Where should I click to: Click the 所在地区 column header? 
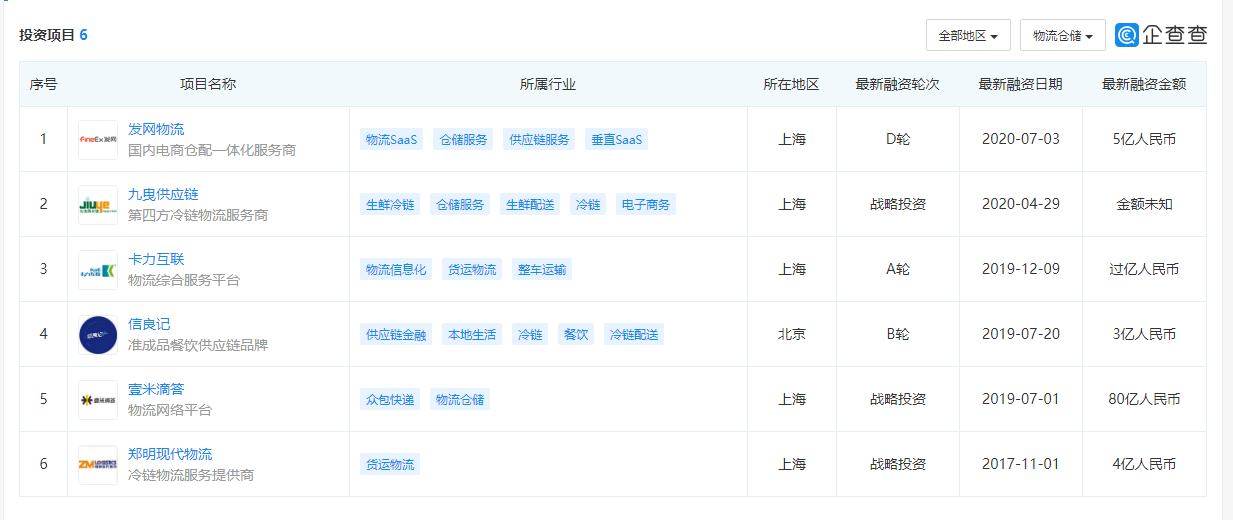pyautogui.click(x=792, y=85)
